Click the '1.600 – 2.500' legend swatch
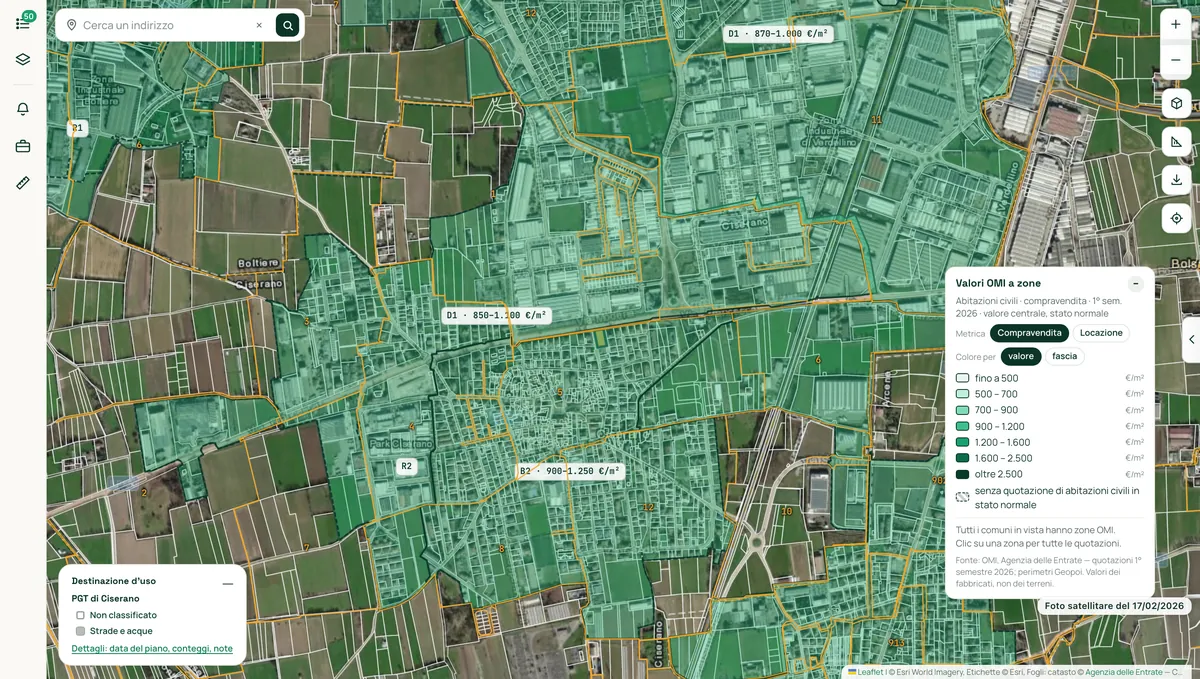 pyautogui.click(x=962, y=458)
